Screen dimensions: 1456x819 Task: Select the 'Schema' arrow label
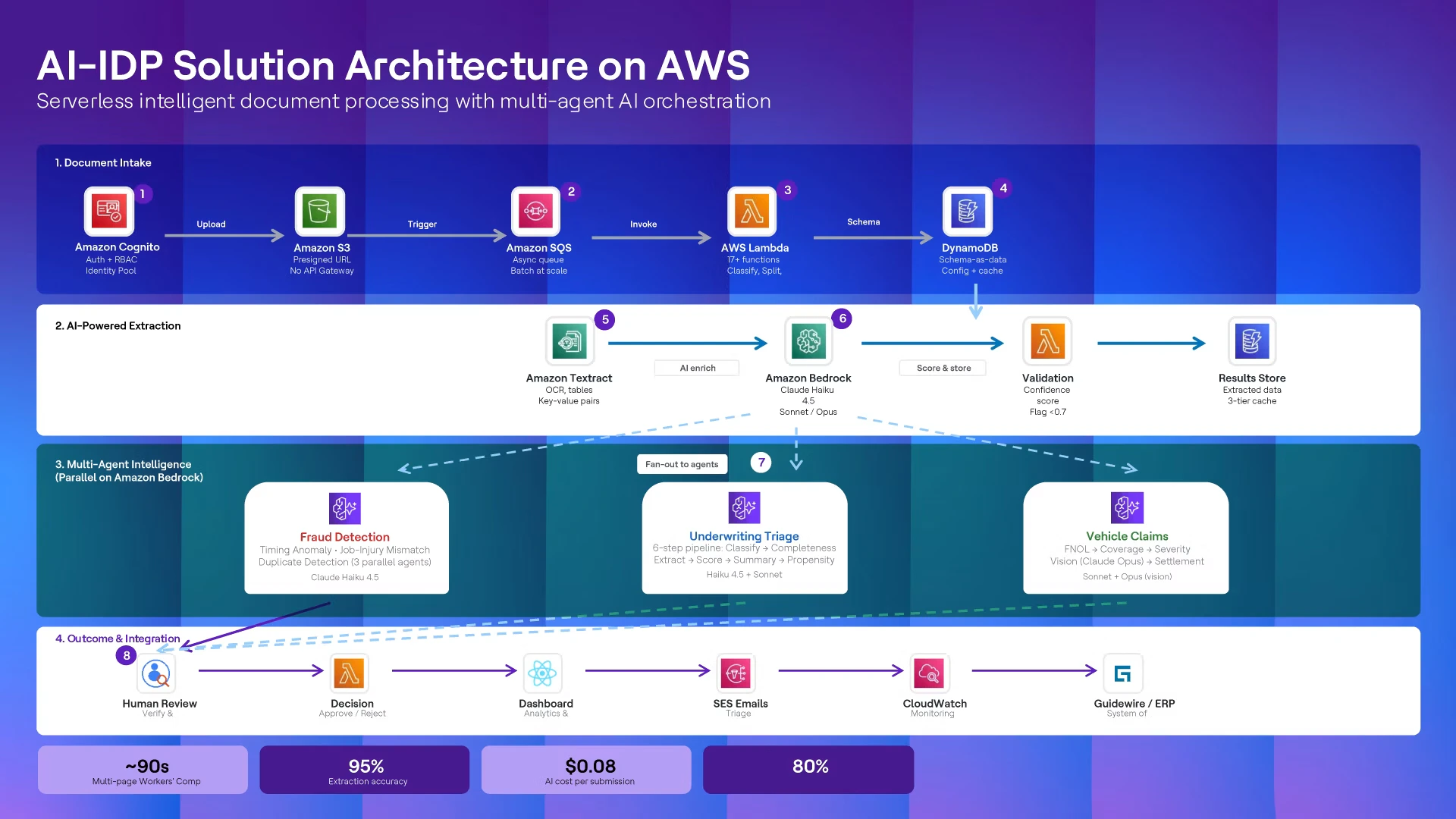[x=863, y=222]
